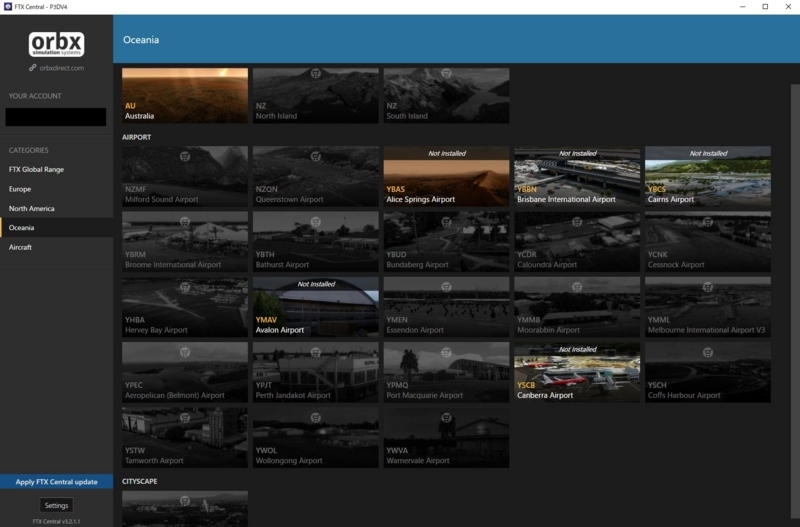Click the CITYSCAPE section heading
Screen dimensions: 800x527
(x=139, y=481)
